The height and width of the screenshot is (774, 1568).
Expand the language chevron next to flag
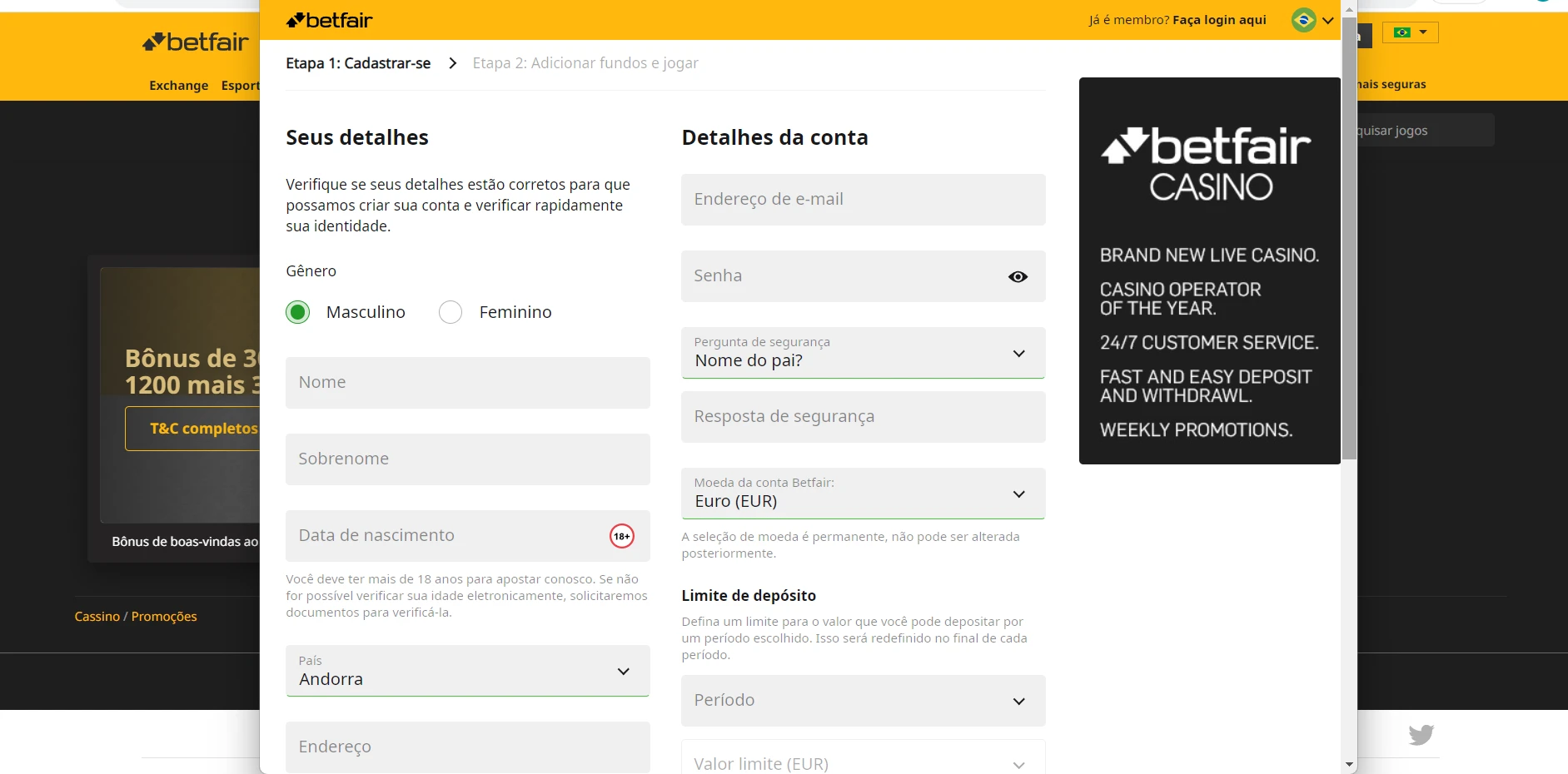(1327, 21)
